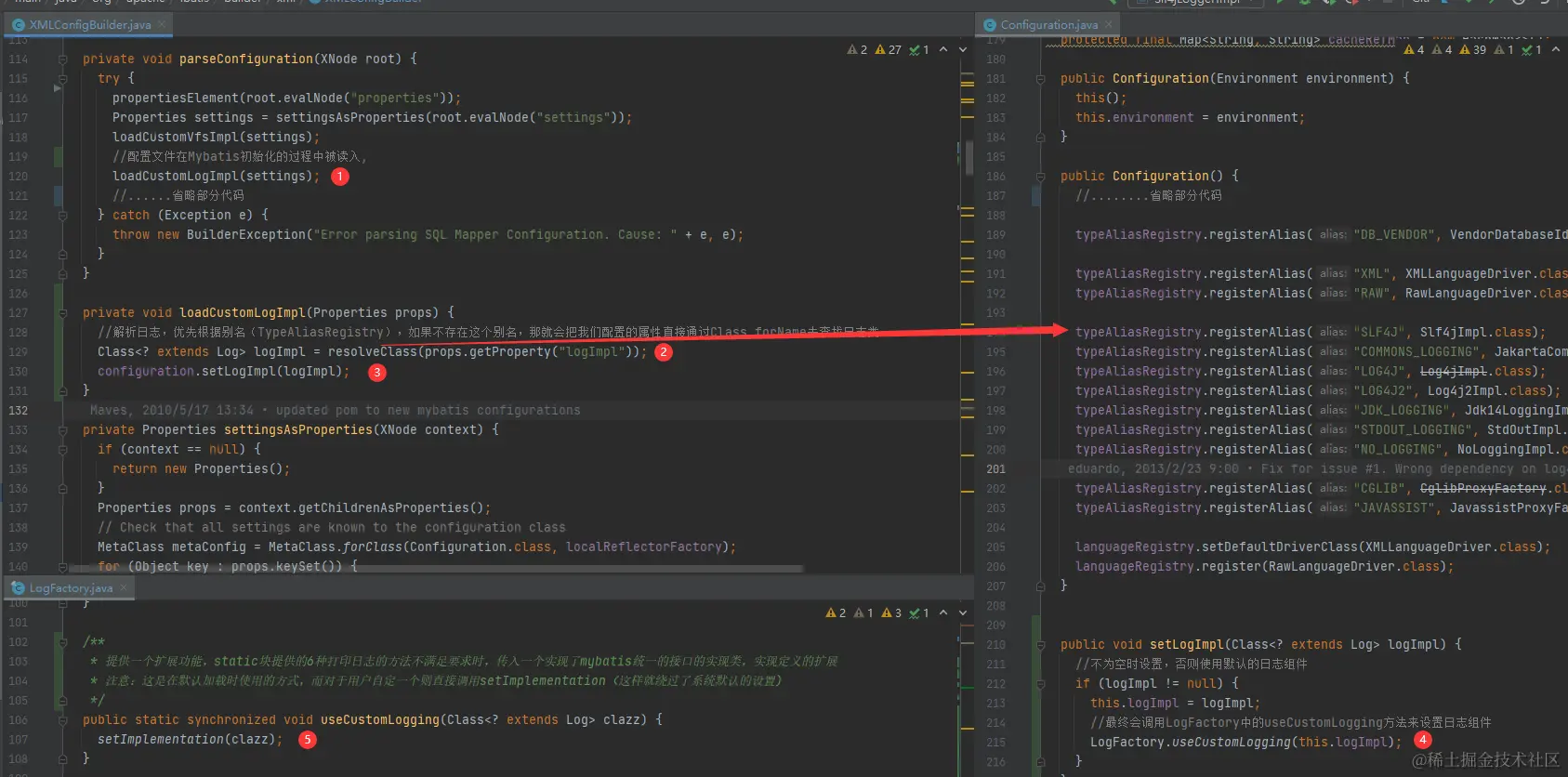Click the loadCustomVfsImpl(settings) line
The image size is (1568, 777).
click(216, 137)
